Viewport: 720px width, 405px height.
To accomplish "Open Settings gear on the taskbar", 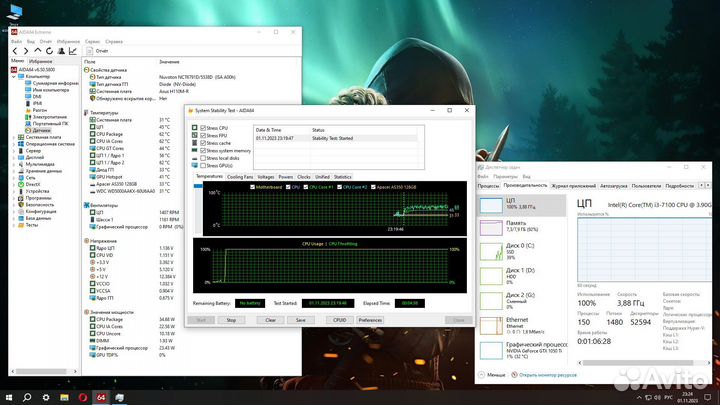I will point(46,397).
